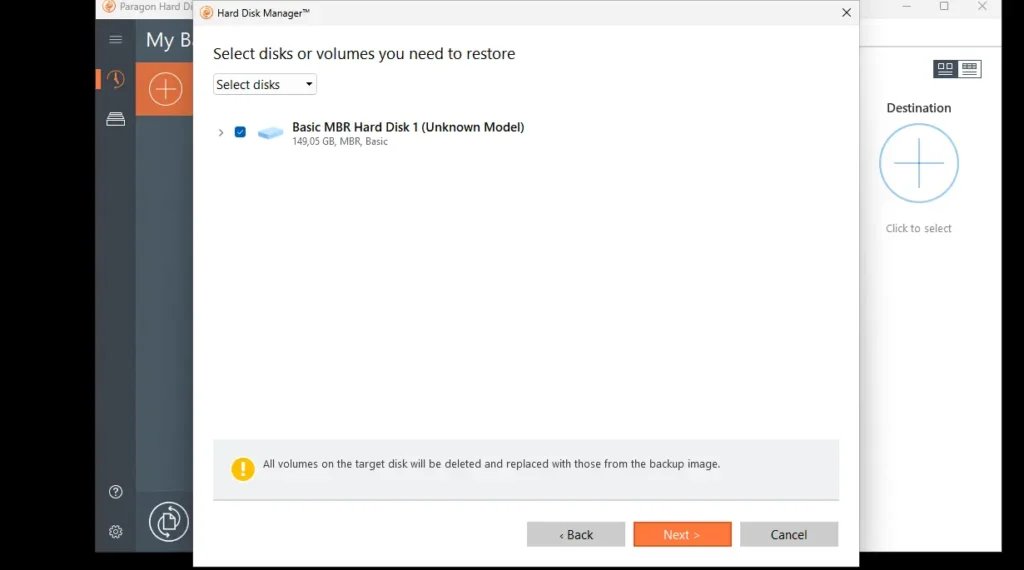Open the Select disks dropdown
1024x570 pixels.
(x=265, y=85)
